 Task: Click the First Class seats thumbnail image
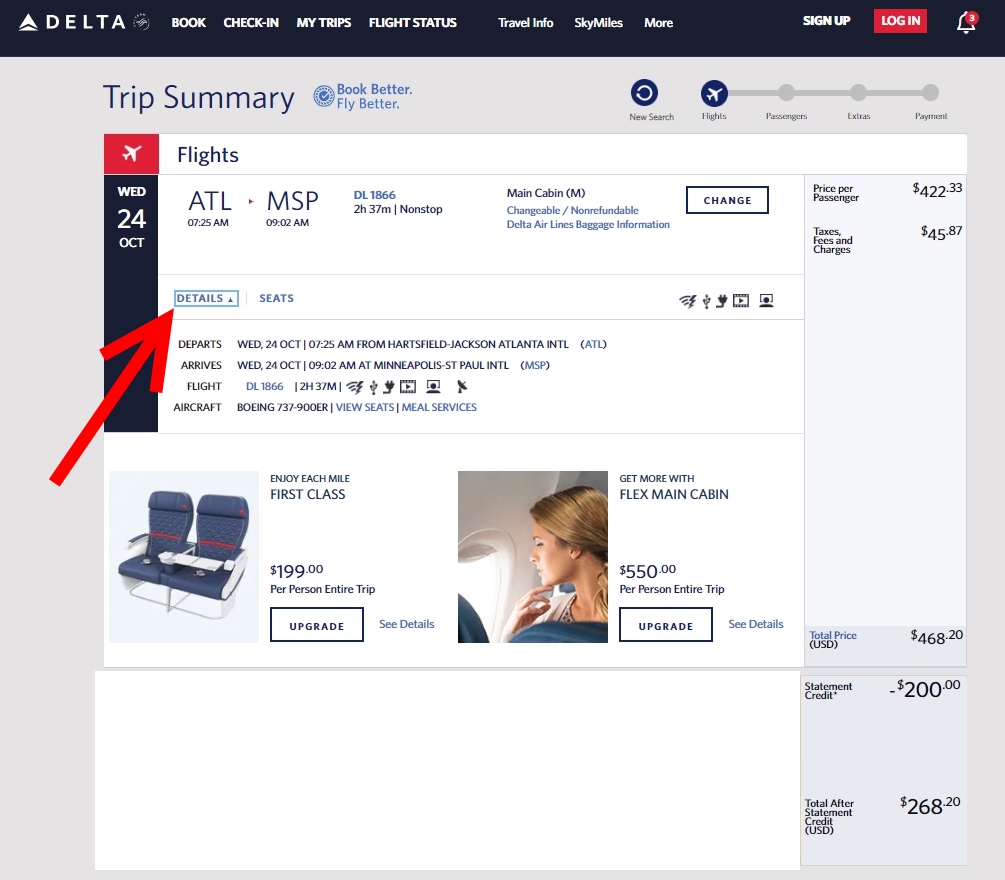[183, 556]
